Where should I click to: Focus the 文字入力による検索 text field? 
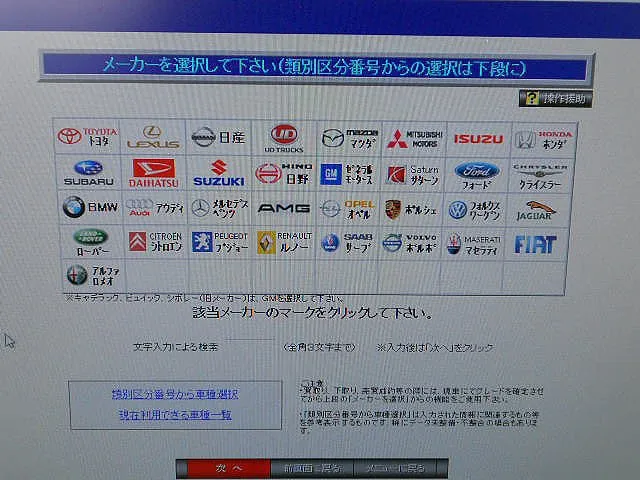250,346
